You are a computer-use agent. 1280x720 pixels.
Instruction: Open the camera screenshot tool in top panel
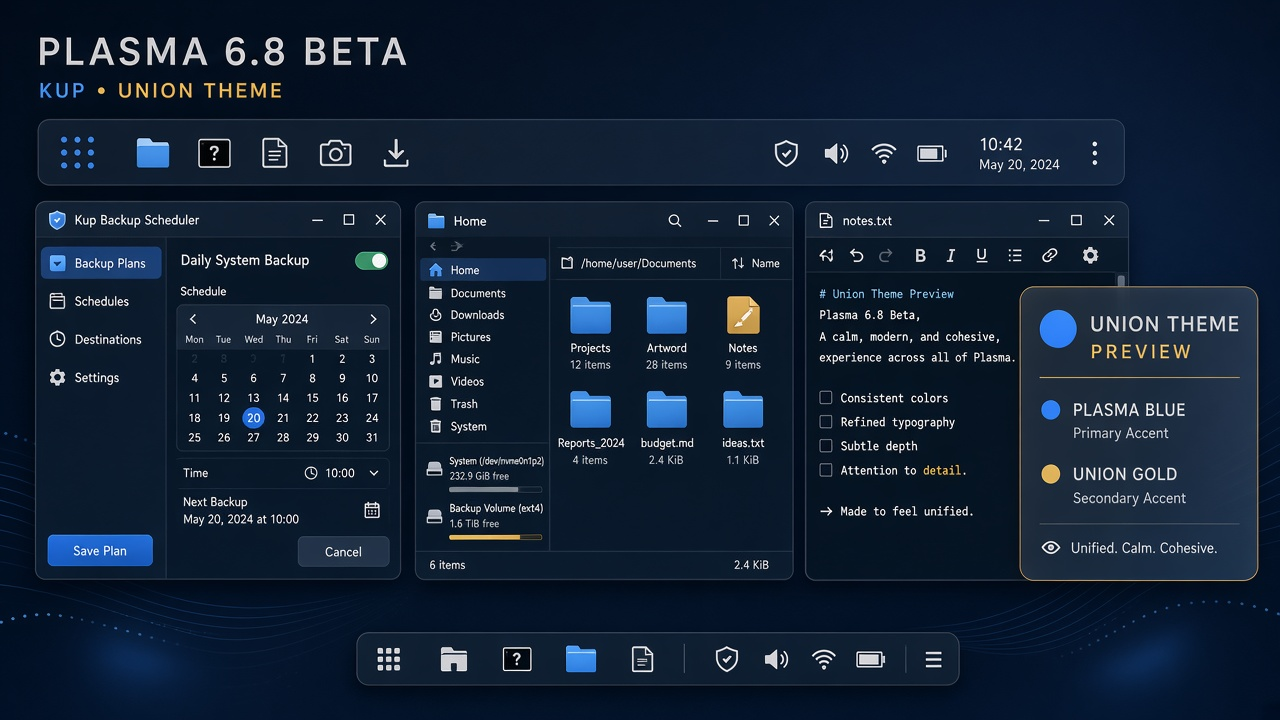click(x=335, y=153)
